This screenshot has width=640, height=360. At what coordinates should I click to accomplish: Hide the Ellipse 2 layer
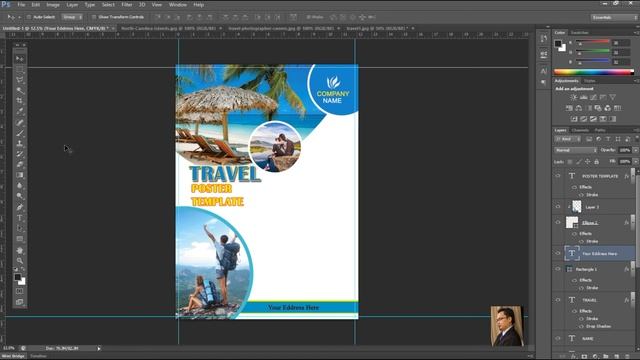click(x=558, y=222)
